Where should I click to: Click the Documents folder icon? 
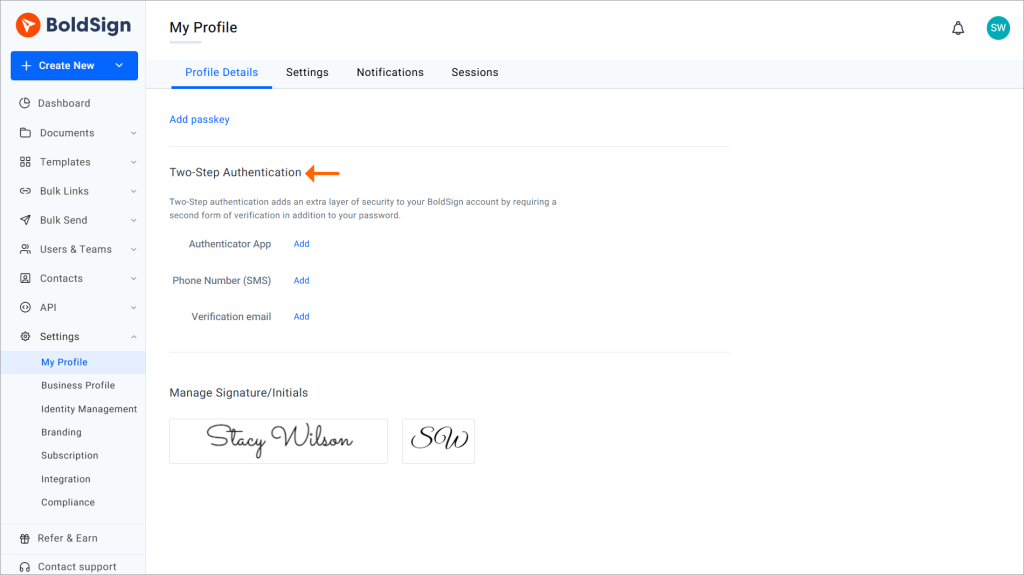pos(25,133)
